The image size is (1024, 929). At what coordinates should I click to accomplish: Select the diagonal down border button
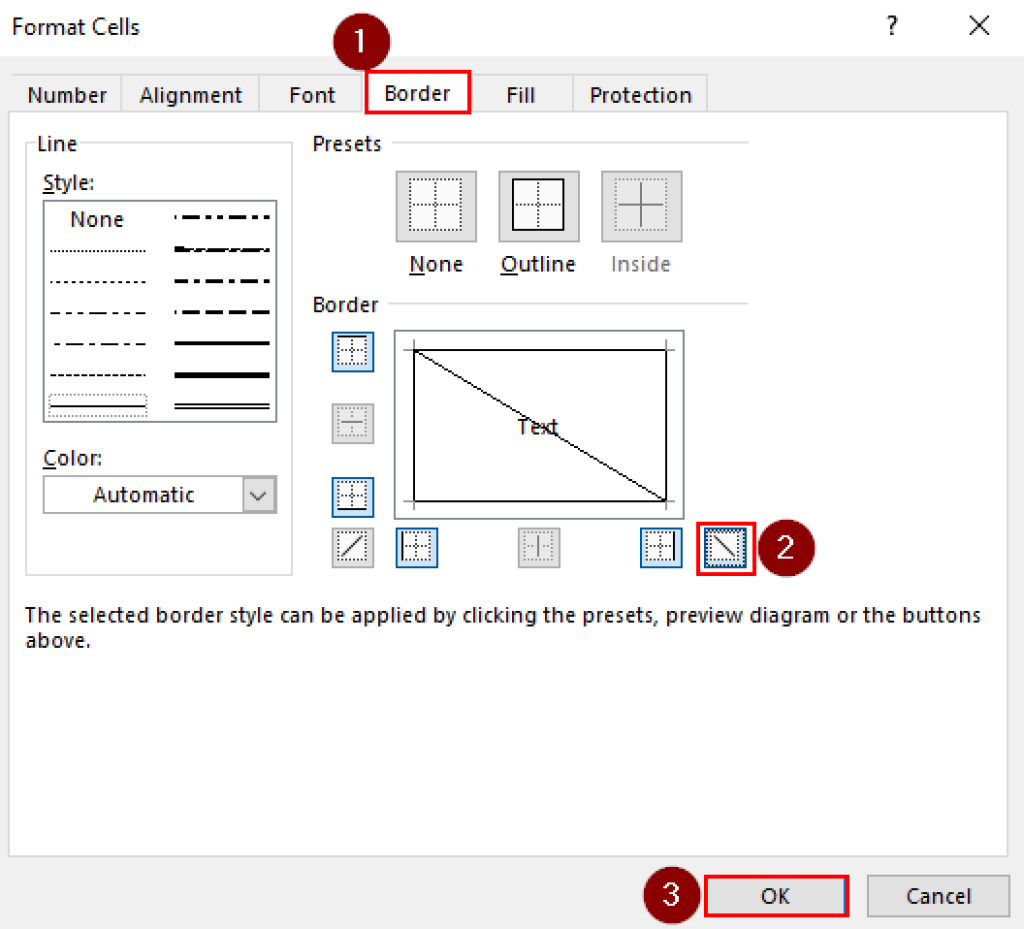[x=725, y=547]
